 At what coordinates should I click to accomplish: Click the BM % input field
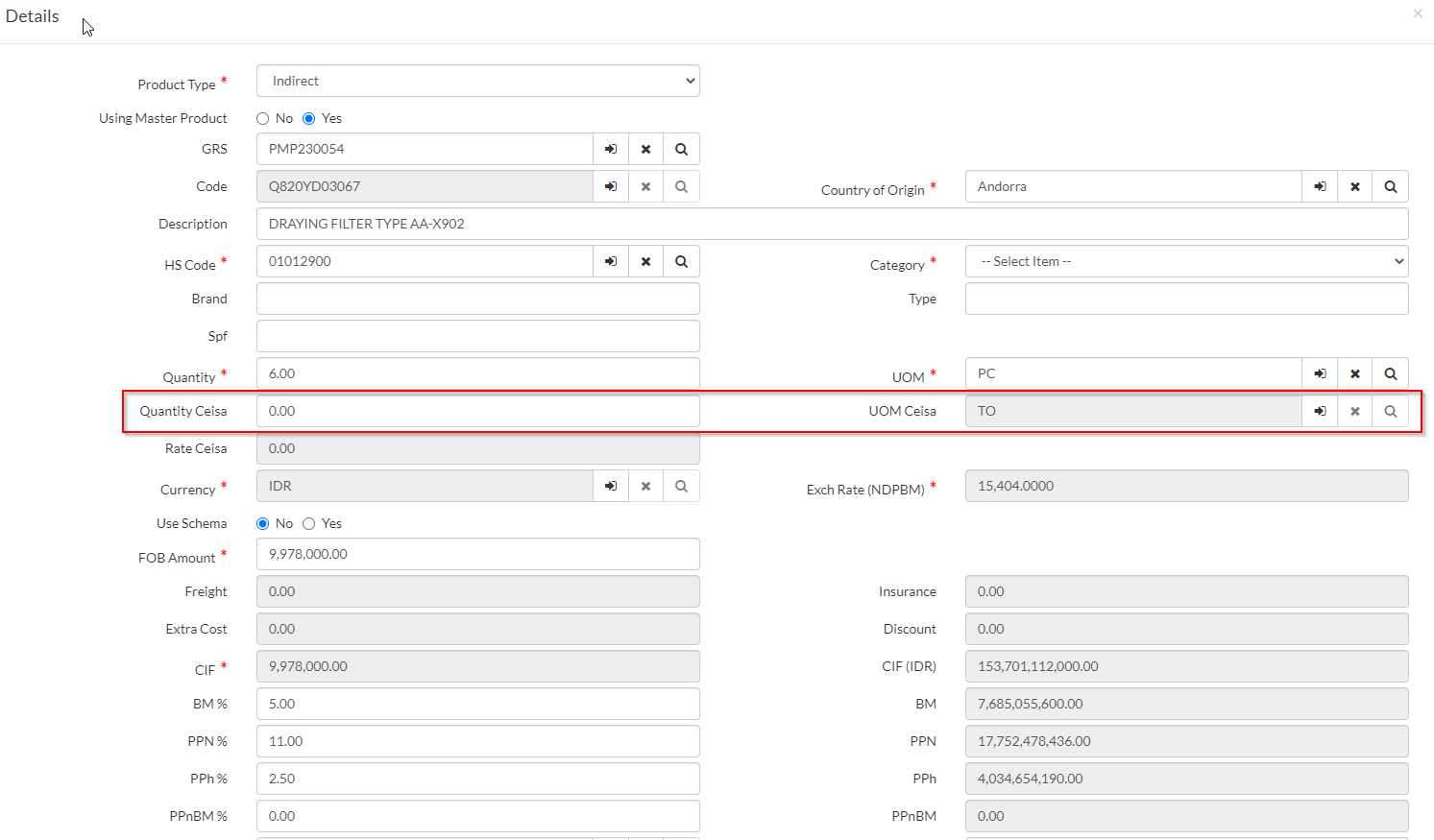pos(477,704)
